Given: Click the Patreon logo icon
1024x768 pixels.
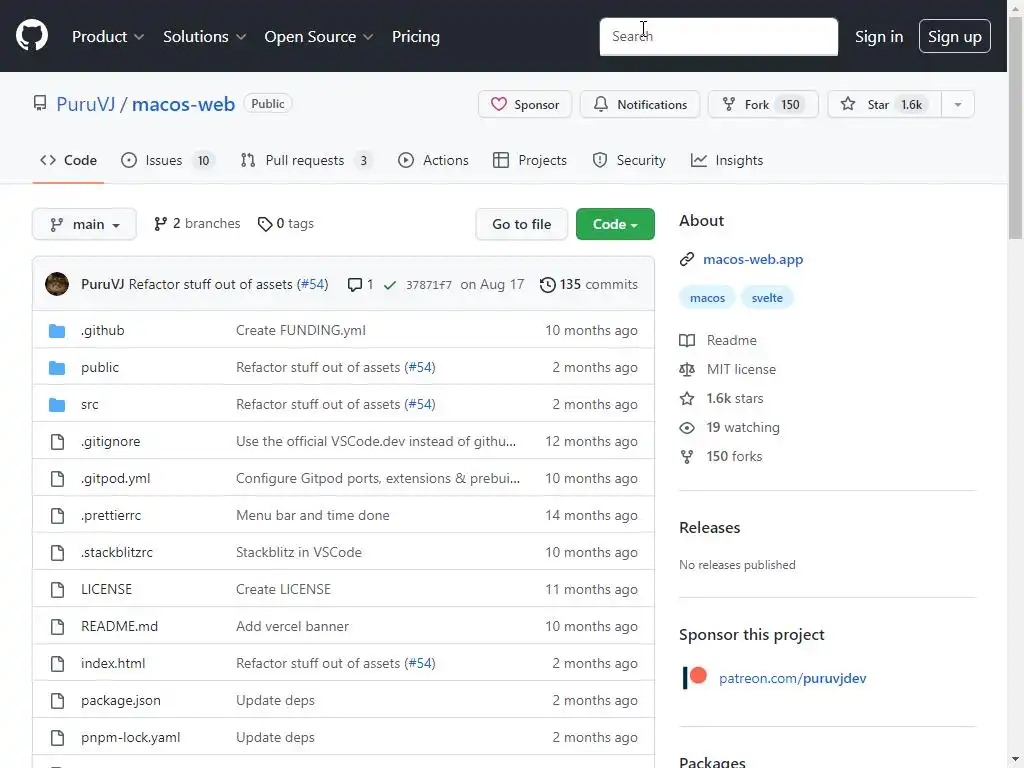Looking at the screenshot, I should click(695, 677).
